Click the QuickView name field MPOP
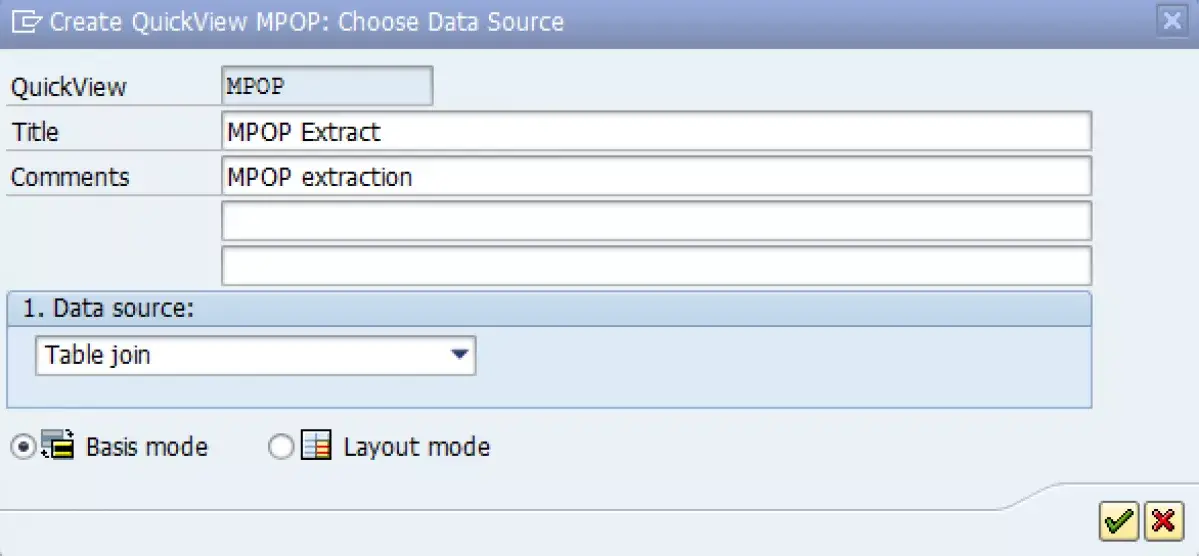This screenshot has height=556, width=1199. pyautogui.click(x=327, y=86)
